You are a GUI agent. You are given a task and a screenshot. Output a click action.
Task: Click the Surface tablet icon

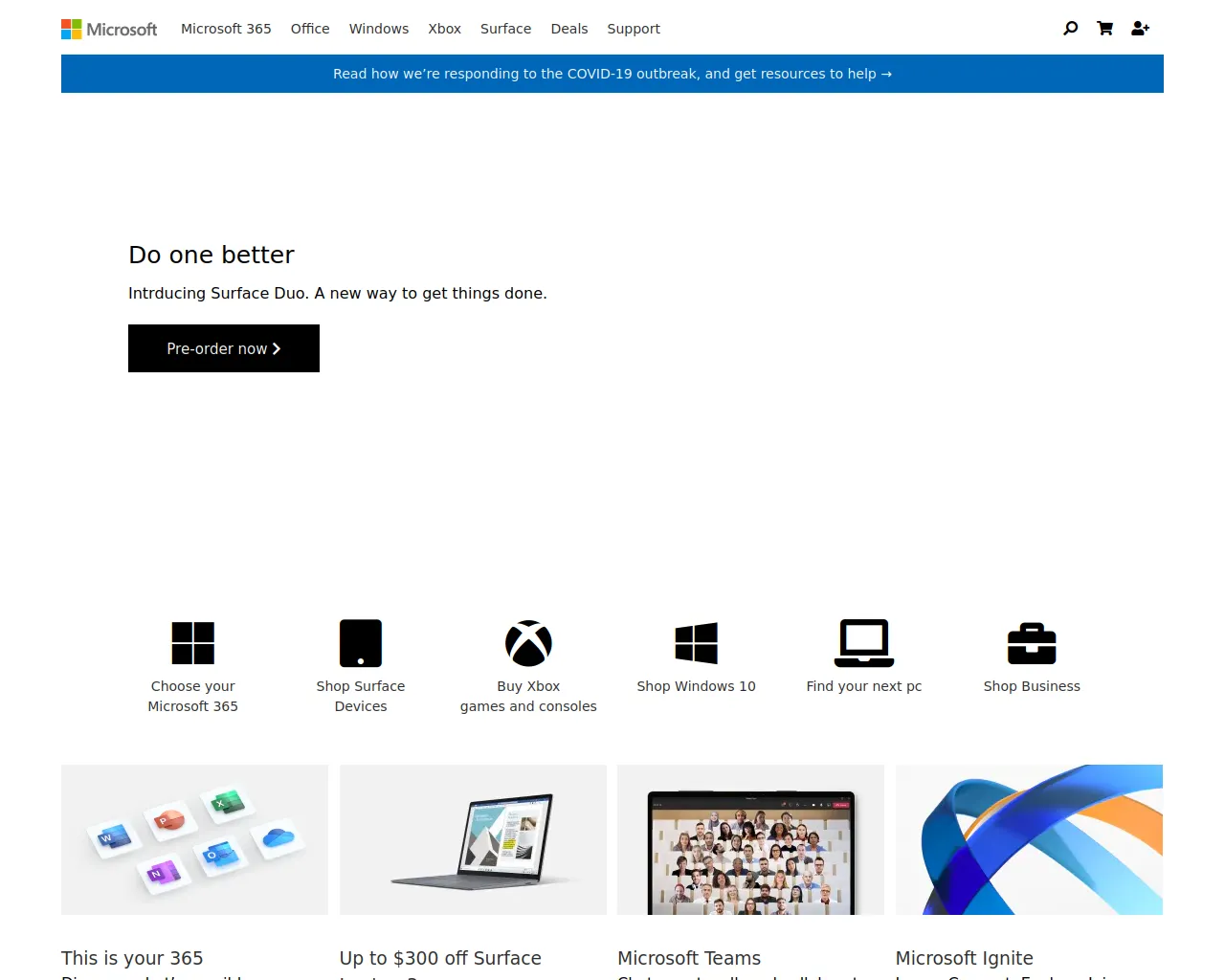point(361,643)
